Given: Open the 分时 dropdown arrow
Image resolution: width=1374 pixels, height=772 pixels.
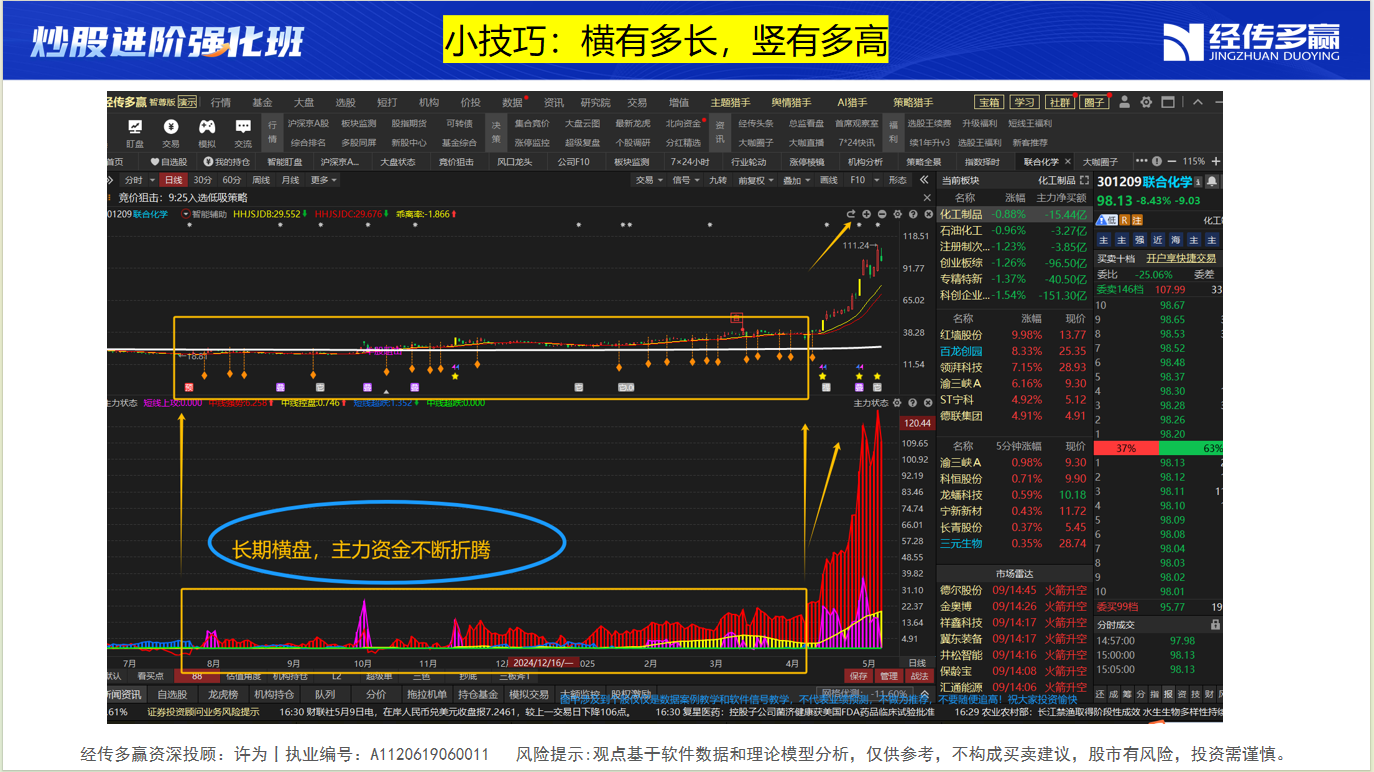Looking at the screenshot, I should pos(150,181).
